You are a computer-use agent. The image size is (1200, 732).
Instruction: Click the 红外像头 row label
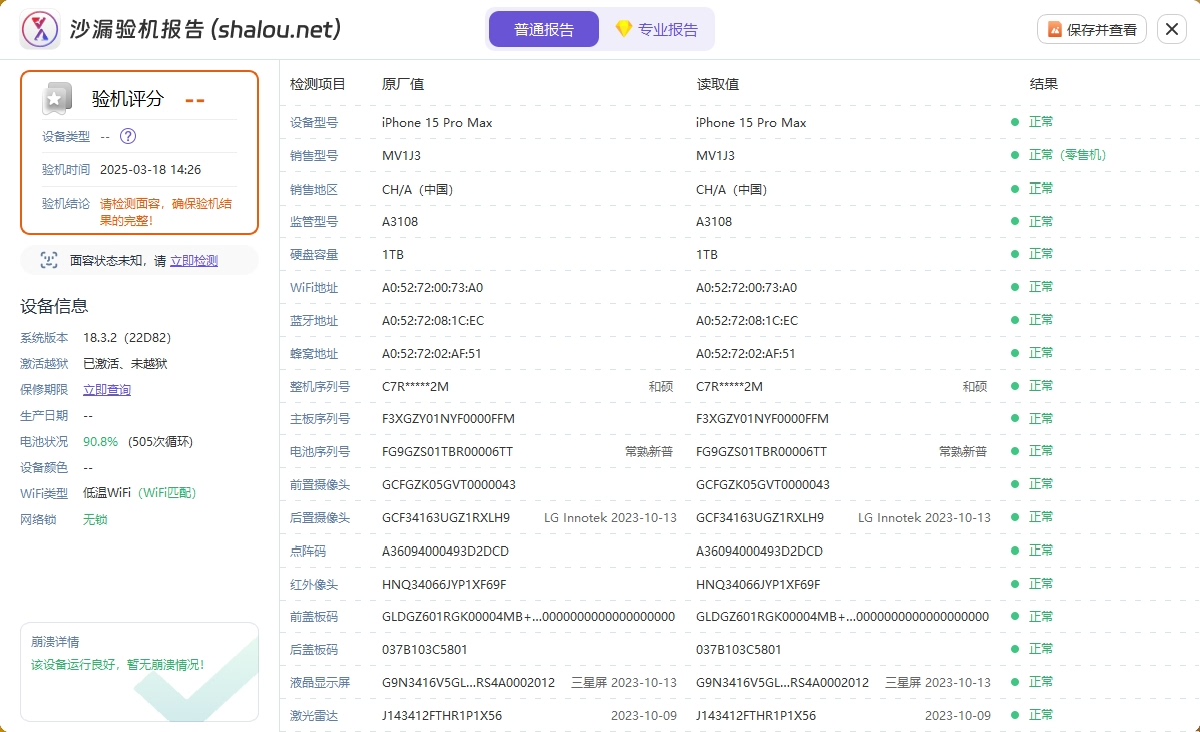point(314,583)
